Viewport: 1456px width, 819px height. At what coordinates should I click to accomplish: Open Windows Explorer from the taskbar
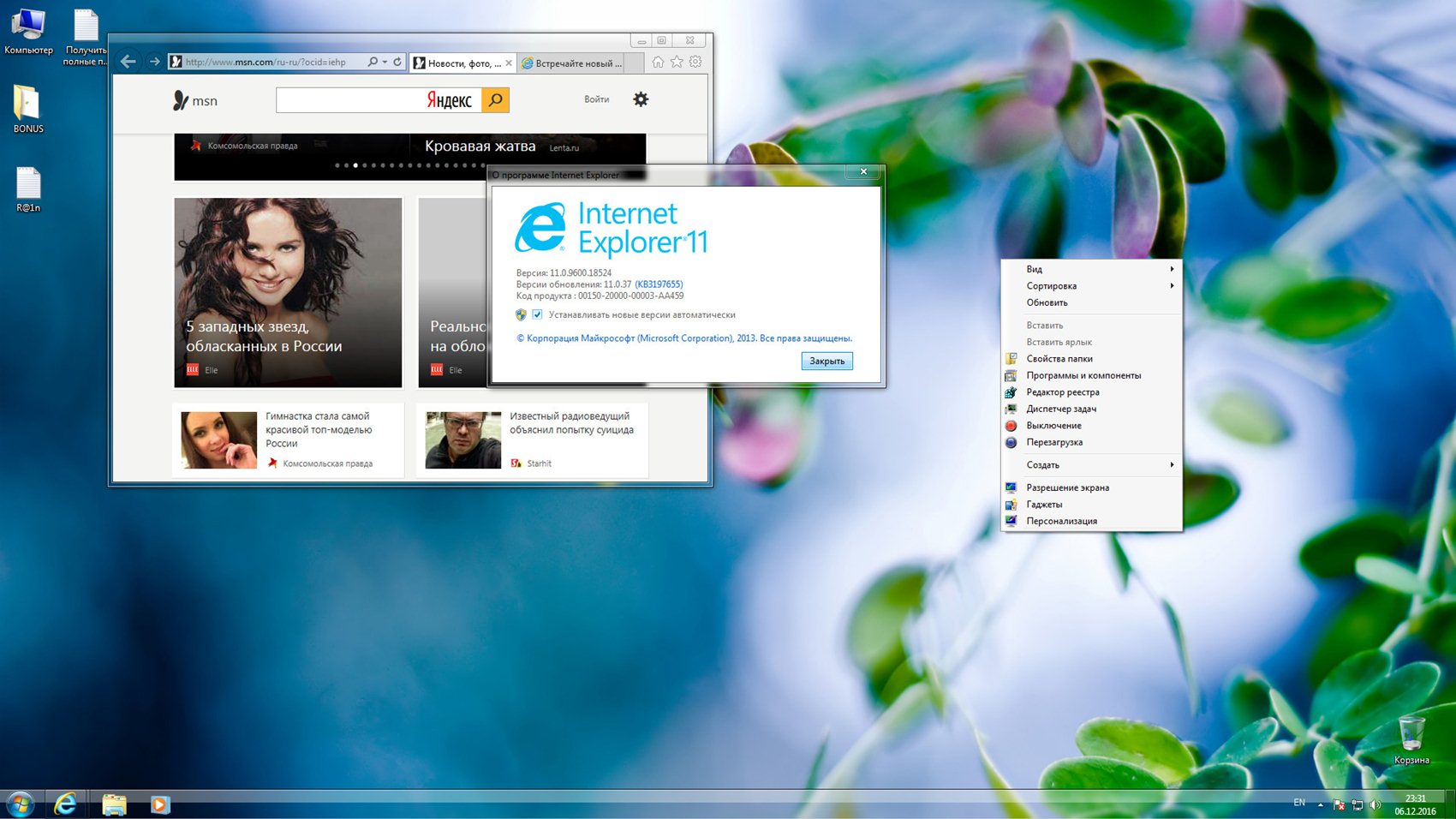click(114, 804)
